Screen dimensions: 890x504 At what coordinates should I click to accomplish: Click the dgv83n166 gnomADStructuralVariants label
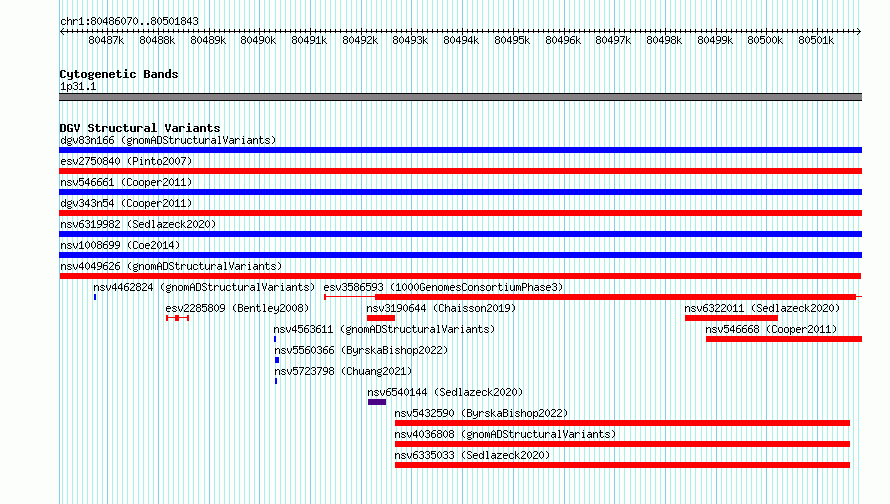coord(168,140)
